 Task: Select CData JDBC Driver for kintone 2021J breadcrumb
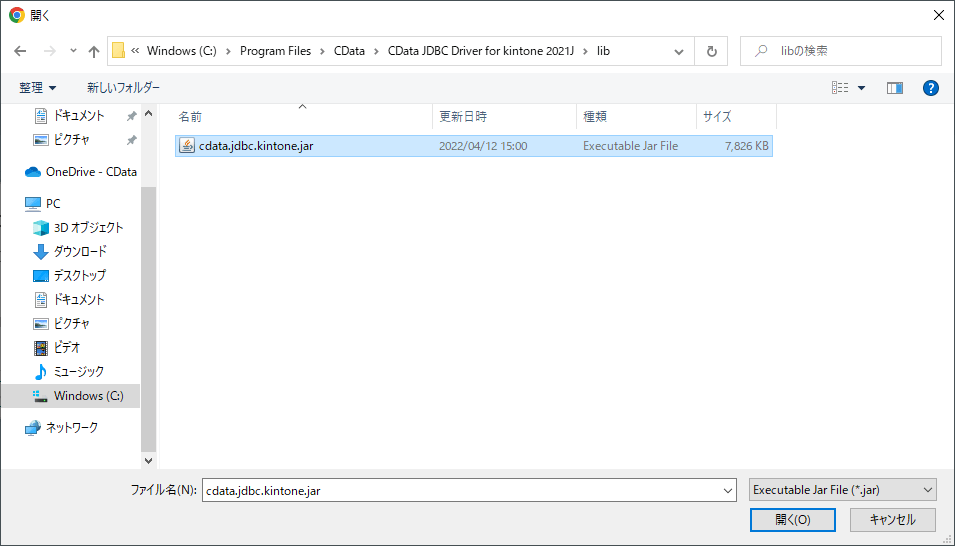(x=481, y=51)
